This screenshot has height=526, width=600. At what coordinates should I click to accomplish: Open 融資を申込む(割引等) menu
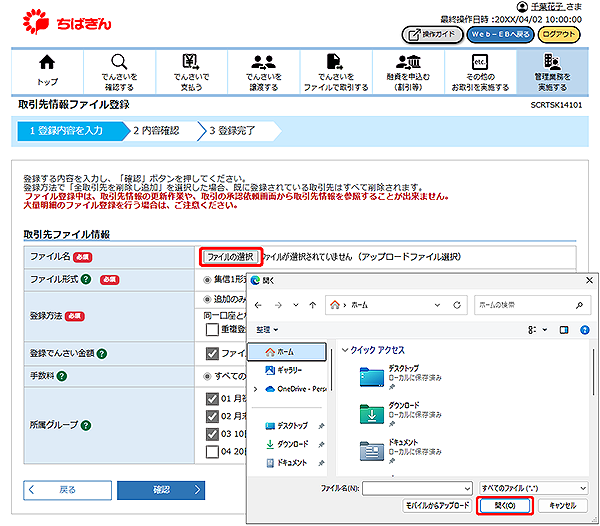click(408, 72)
